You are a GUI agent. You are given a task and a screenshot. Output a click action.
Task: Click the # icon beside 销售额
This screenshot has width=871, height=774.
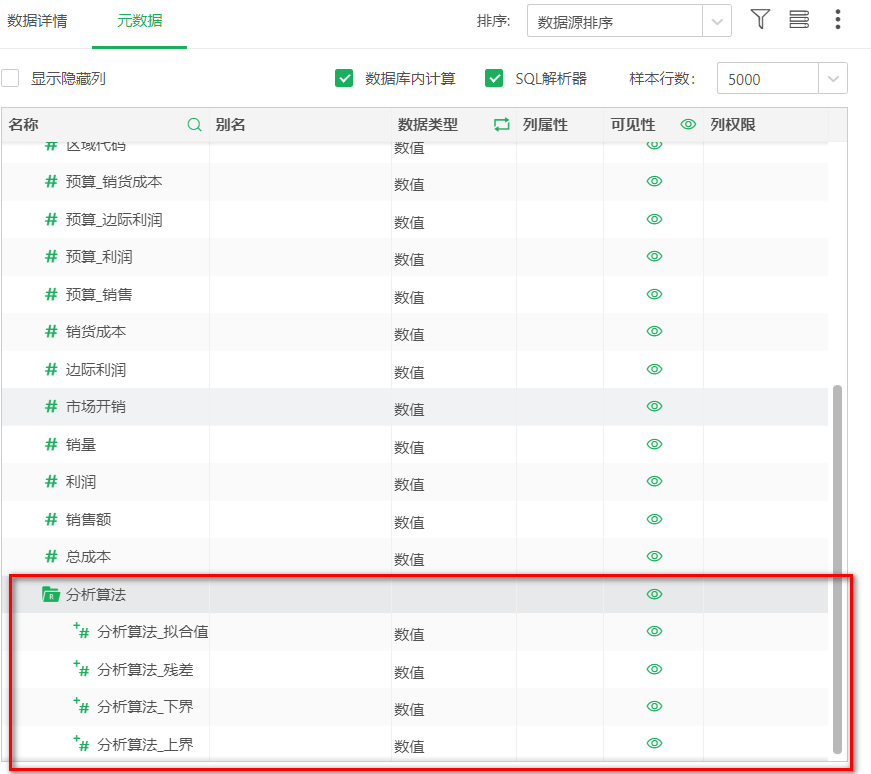click(51, 520)
